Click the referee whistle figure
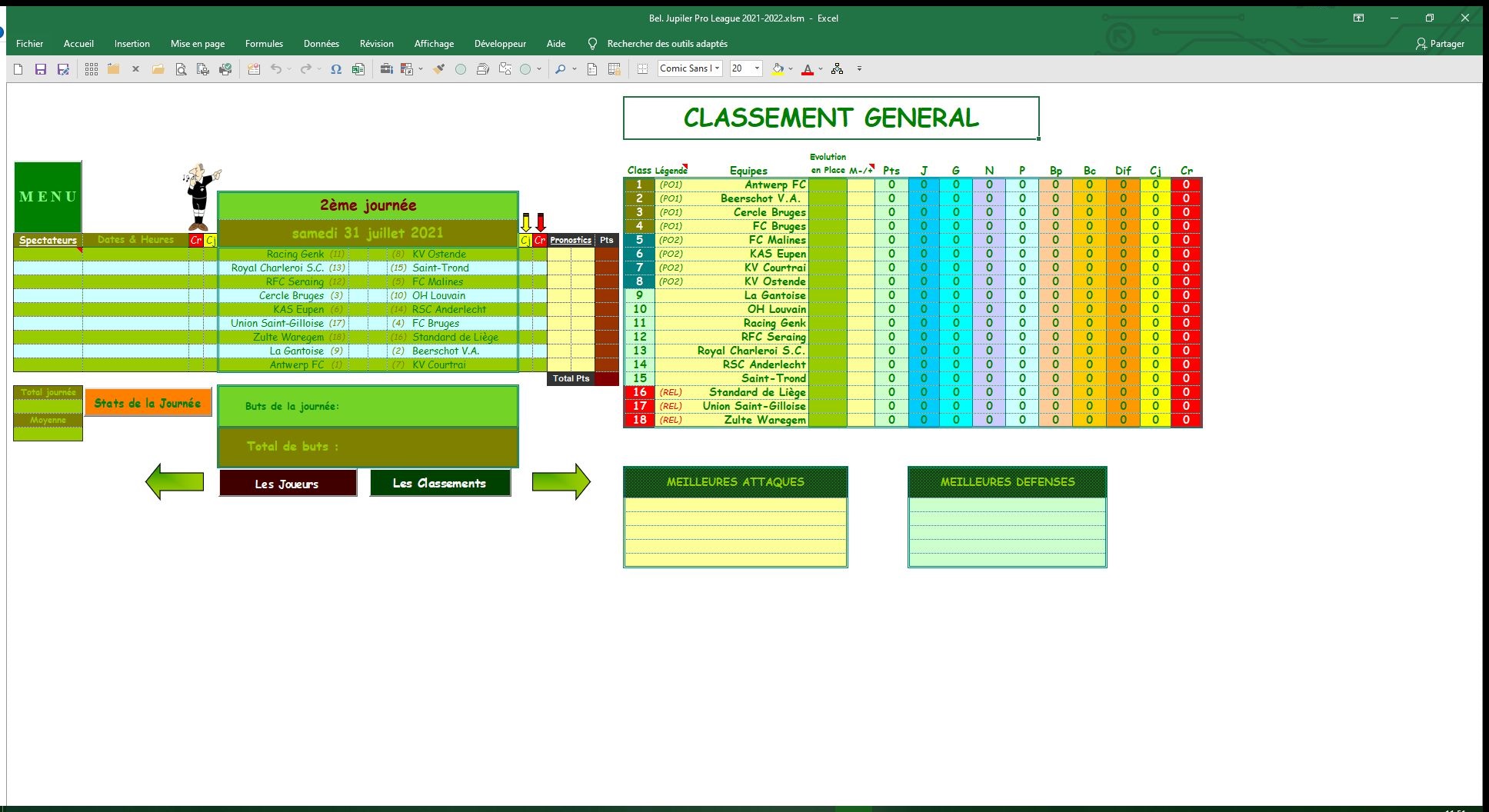 tap(201, 197)
